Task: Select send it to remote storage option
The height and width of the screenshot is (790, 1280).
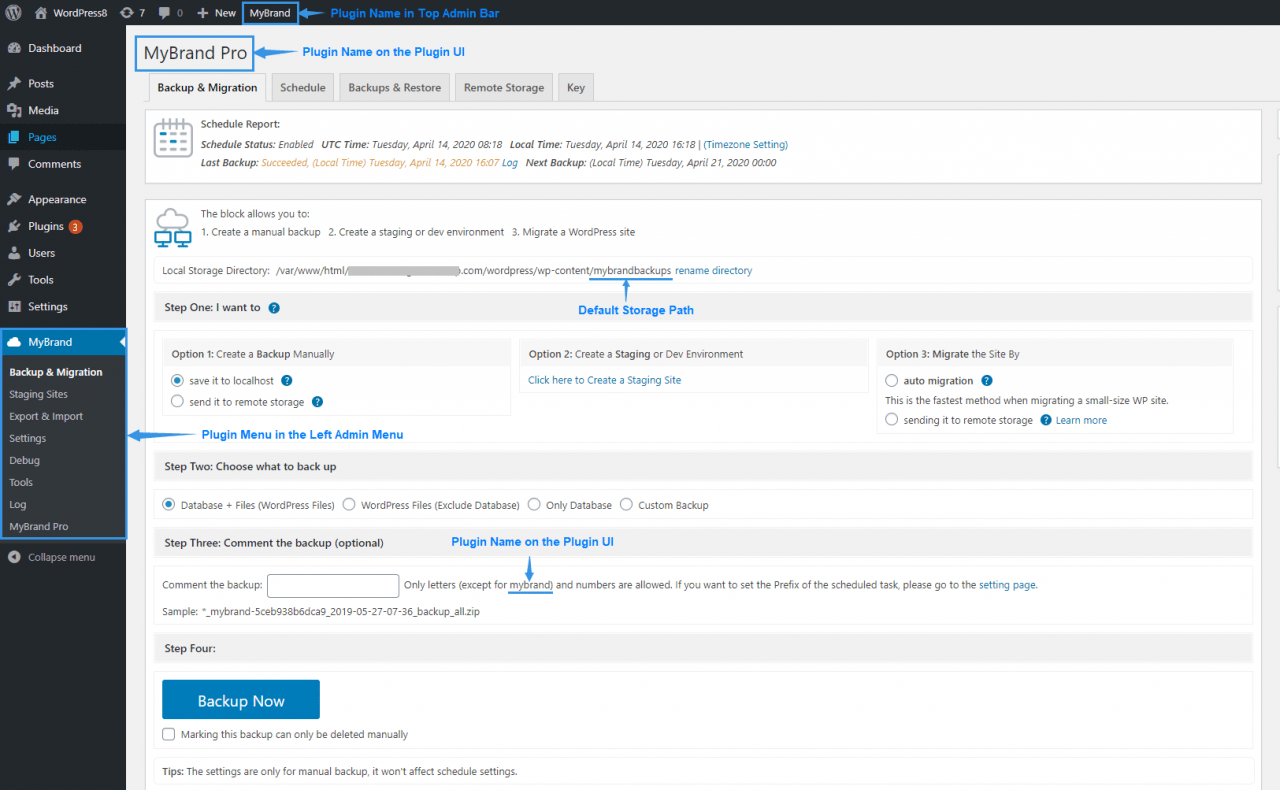Action: 178,401
